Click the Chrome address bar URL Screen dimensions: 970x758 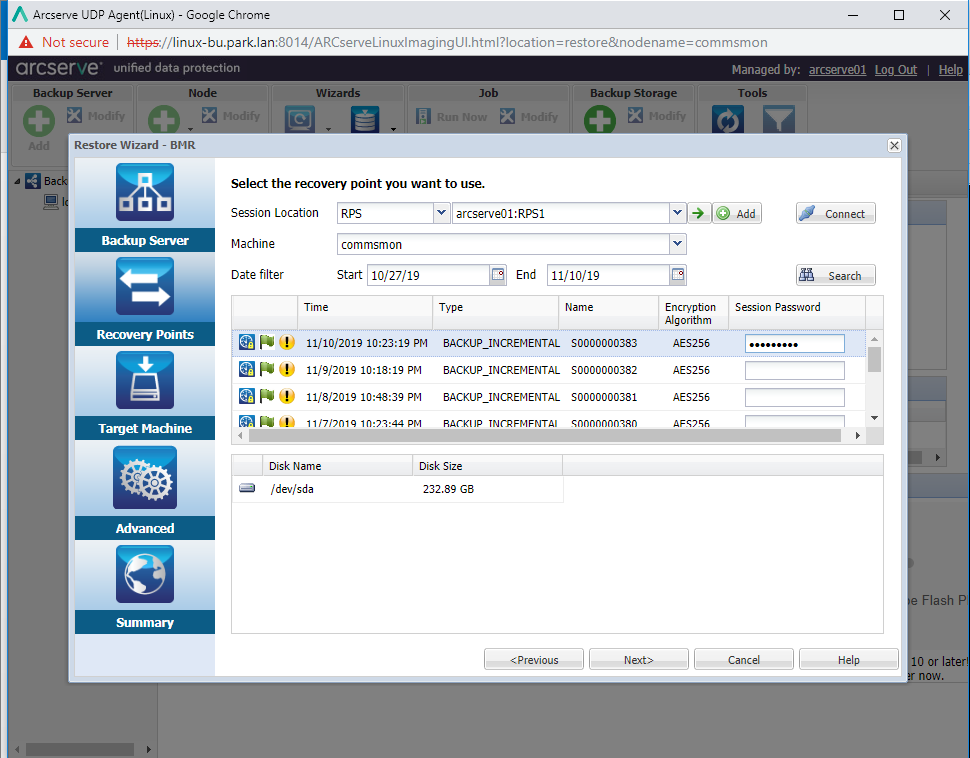[x=447, y=42]
